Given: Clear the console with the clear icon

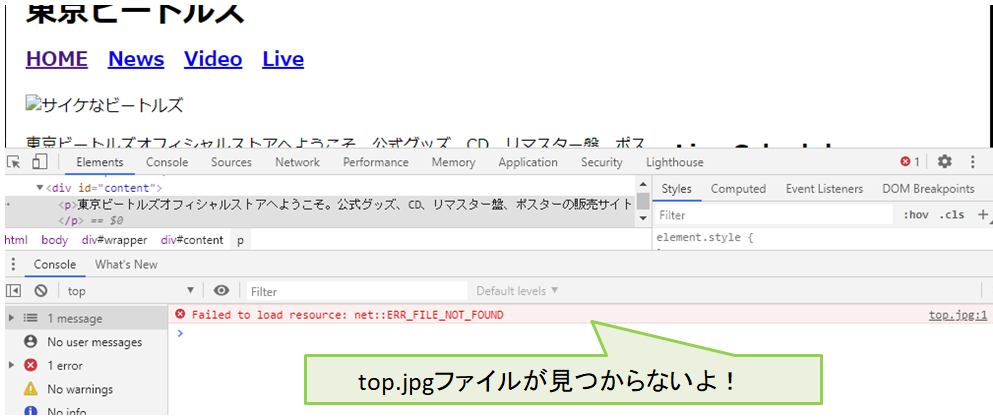Looking at the screenshot, I should coord(41,291).
